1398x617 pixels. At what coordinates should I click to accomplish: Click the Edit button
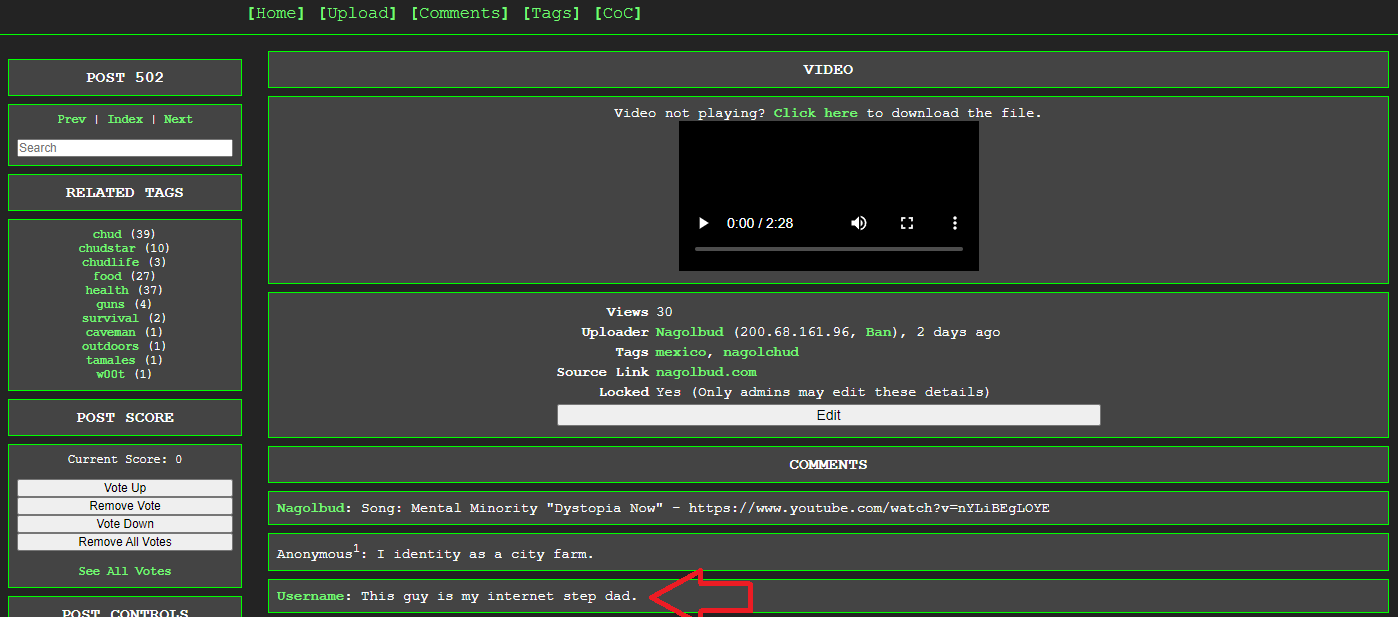coord(828,415)
